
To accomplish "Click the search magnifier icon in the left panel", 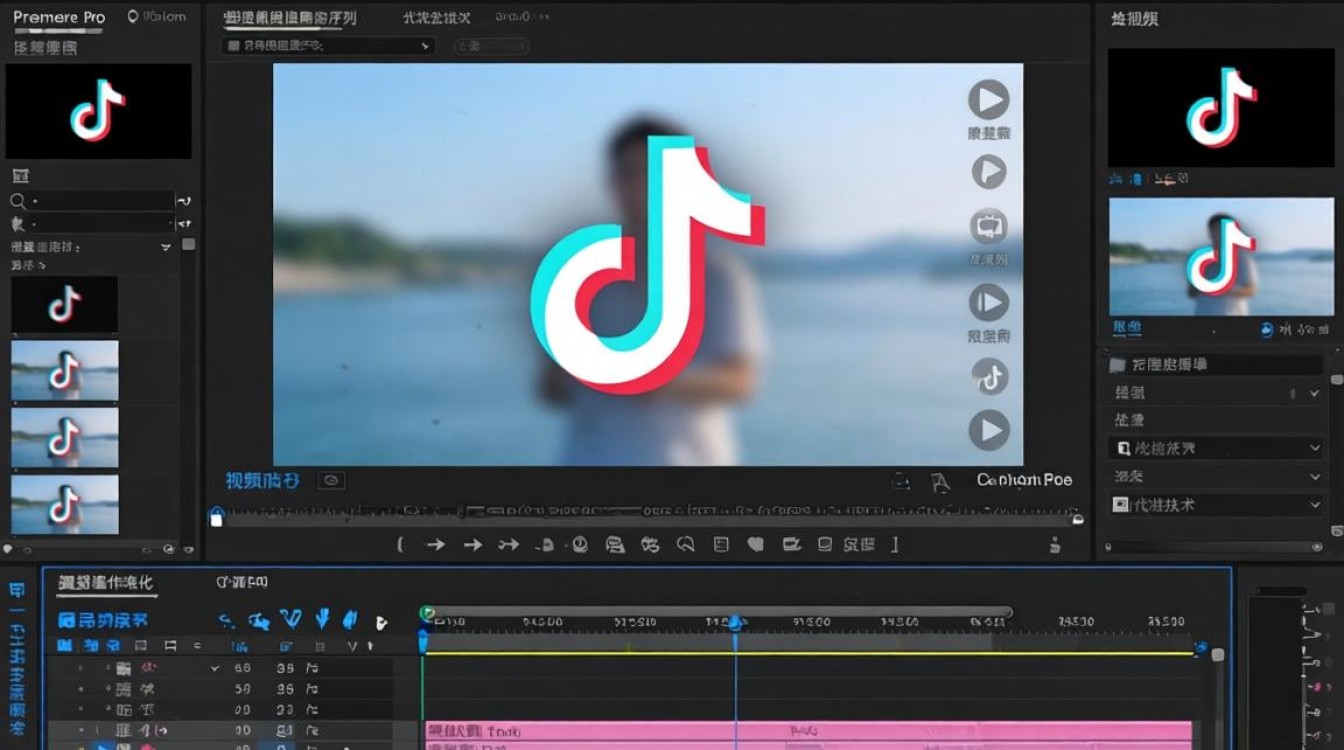I will point(18,201).
